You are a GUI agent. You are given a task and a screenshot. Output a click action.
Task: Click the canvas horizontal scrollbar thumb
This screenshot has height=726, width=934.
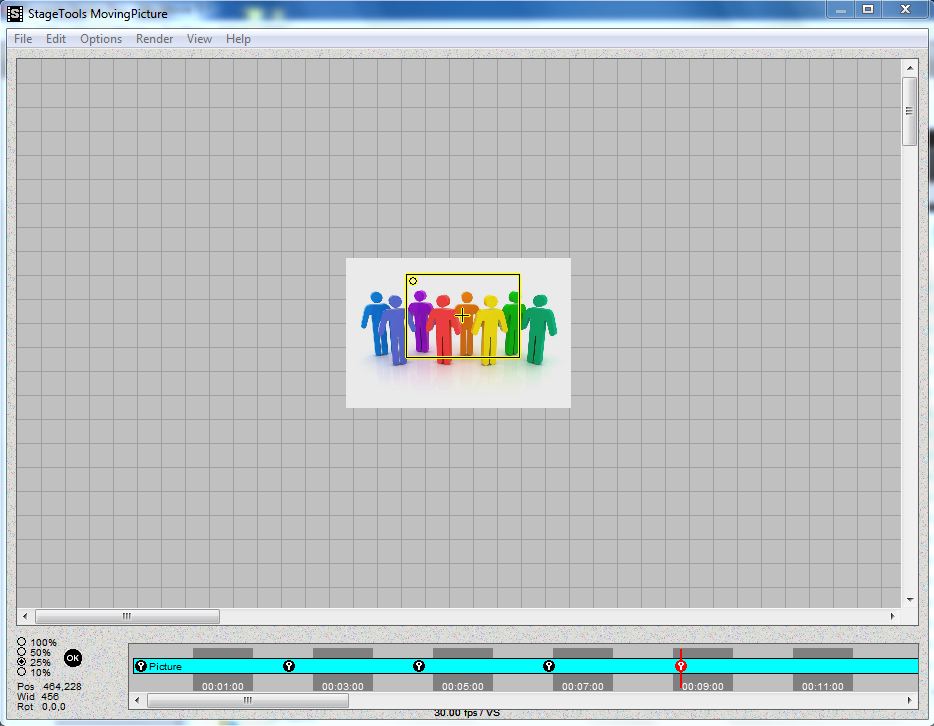(127, 616)
